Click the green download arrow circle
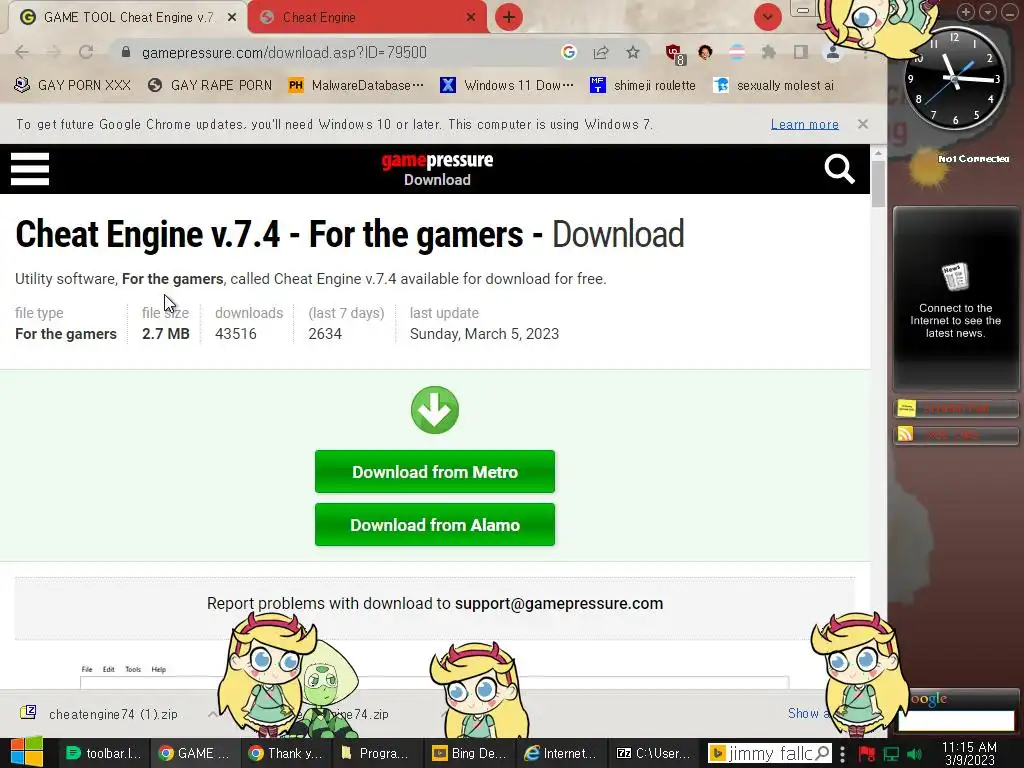1024x768 pixels. [435, 410]
